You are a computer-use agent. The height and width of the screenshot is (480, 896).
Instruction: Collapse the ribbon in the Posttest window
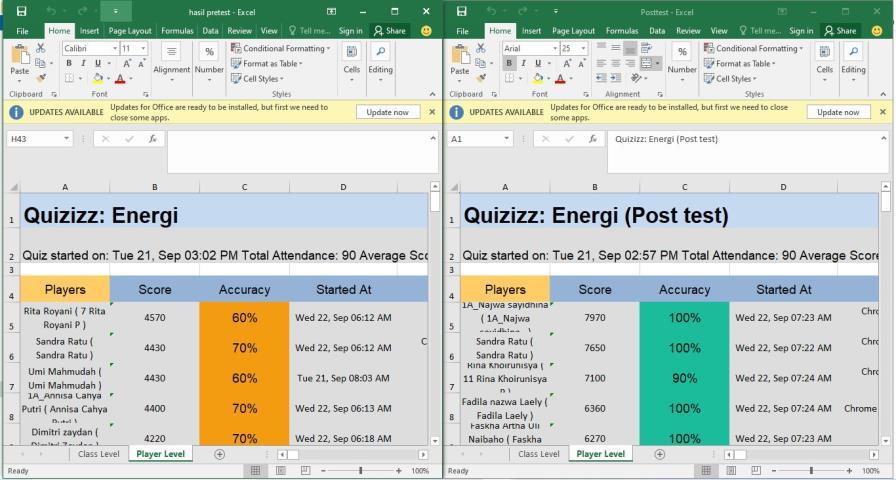tap(883, 94)
